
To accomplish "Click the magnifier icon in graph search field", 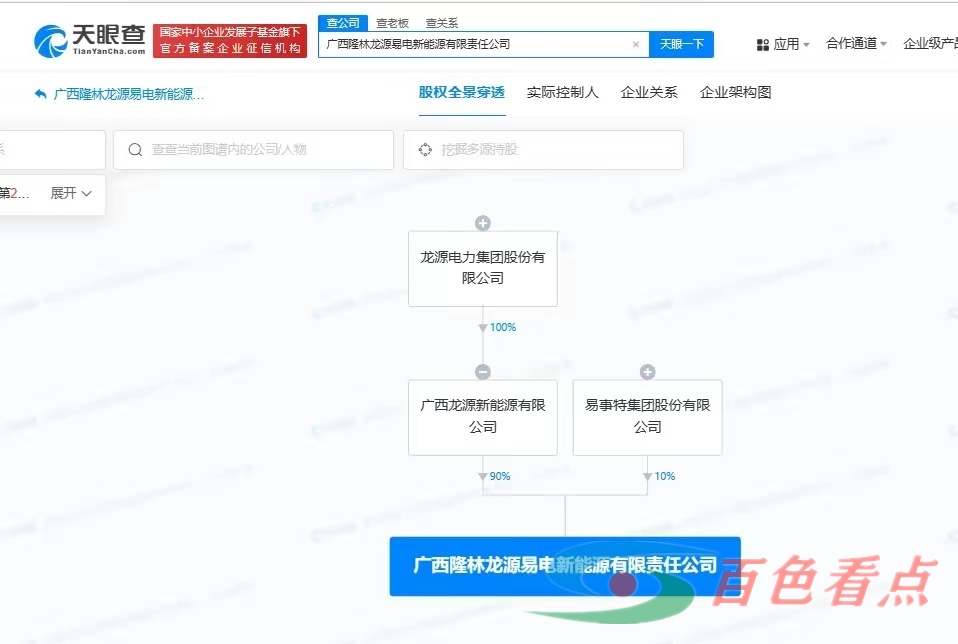I will coord(135,150).
